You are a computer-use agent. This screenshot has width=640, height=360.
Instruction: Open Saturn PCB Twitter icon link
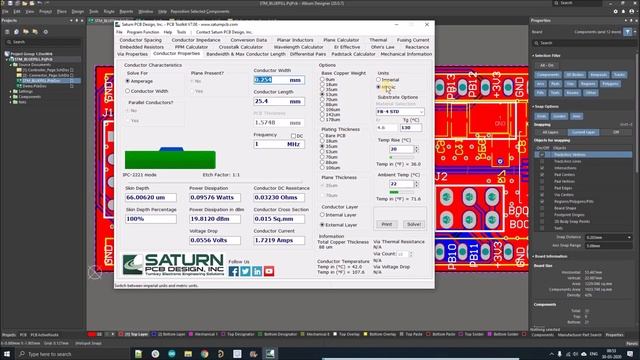coord(245,271)
